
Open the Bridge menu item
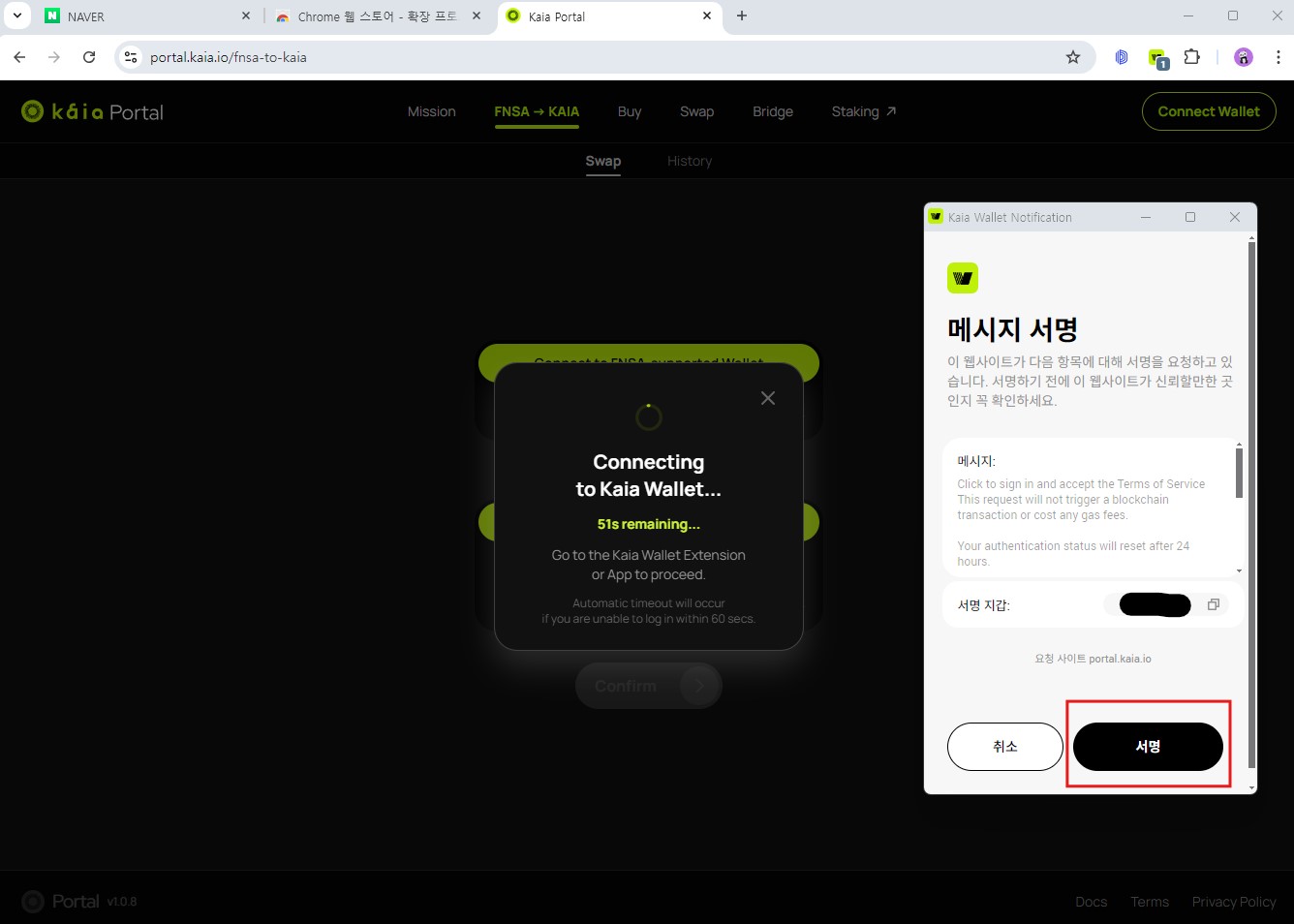click(x=773, y=111)
